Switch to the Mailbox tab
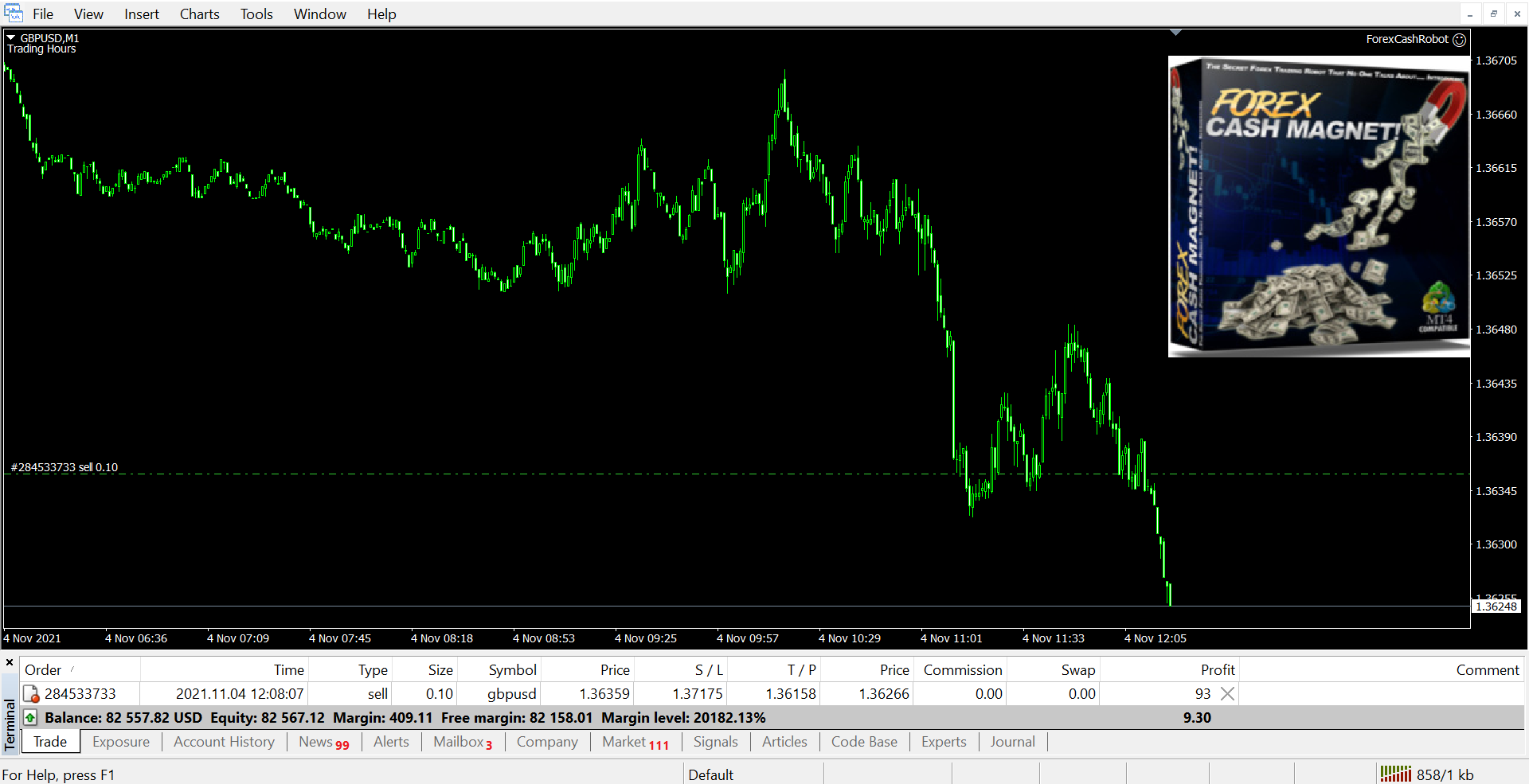Screen dimensions: 1529x784 [x=462, y=742]
